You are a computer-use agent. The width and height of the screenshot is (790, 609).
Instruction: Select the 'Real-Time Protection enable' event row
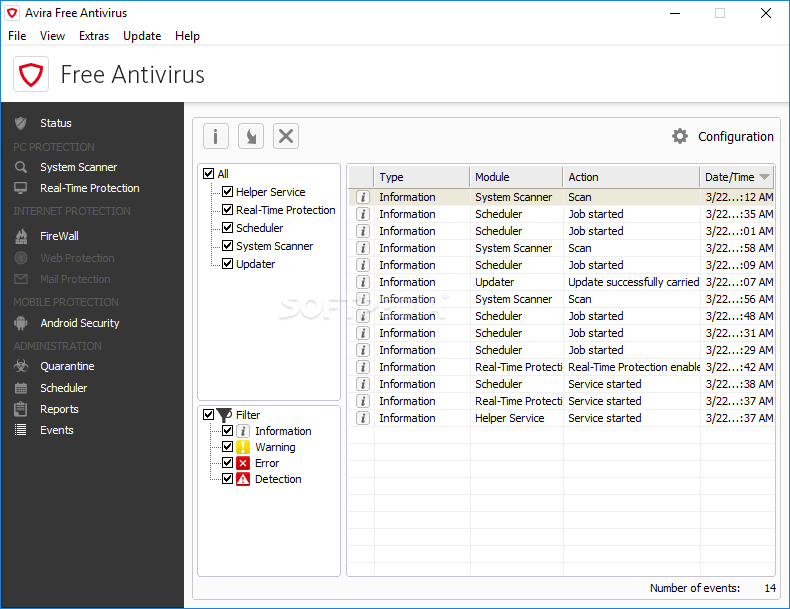tap(561, 367)
